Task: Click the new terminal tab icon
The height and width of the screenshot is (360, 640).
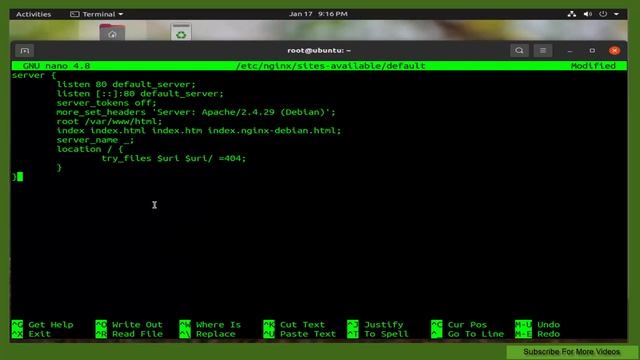Action: tap(24, 51)
